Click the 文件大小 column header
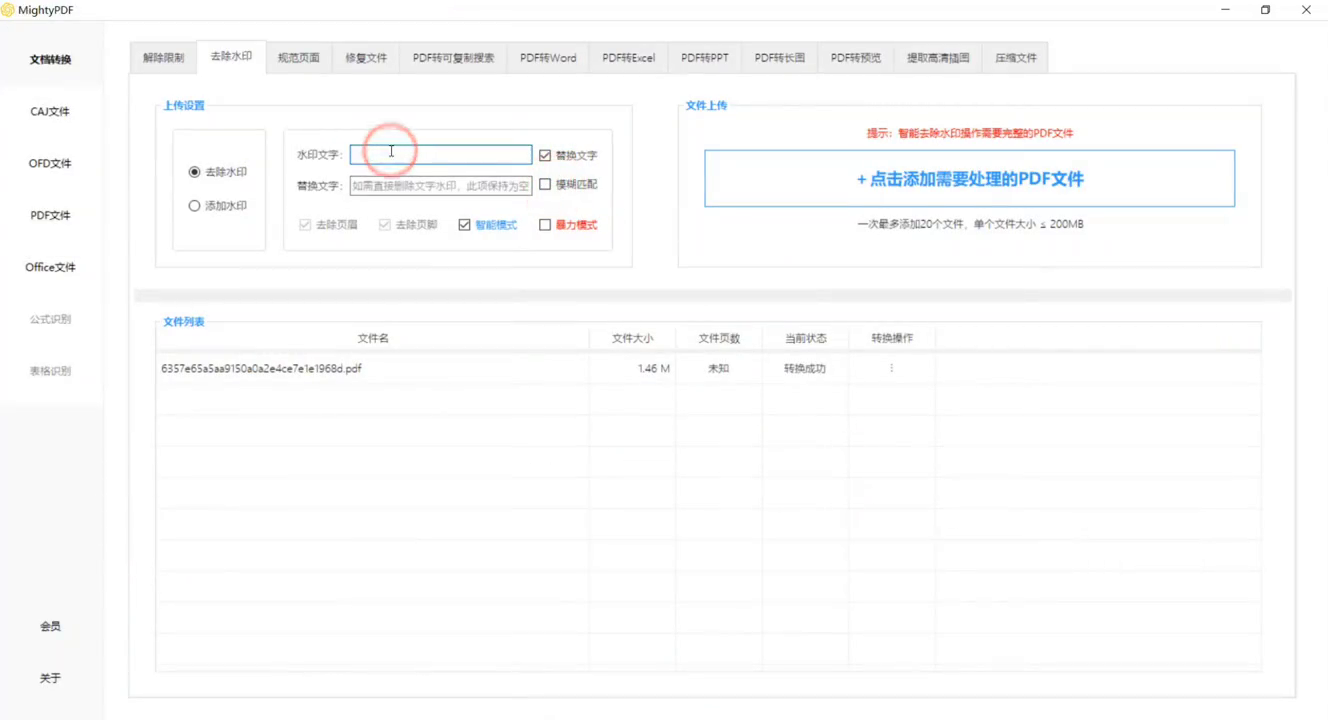 [x=632, y=339]
